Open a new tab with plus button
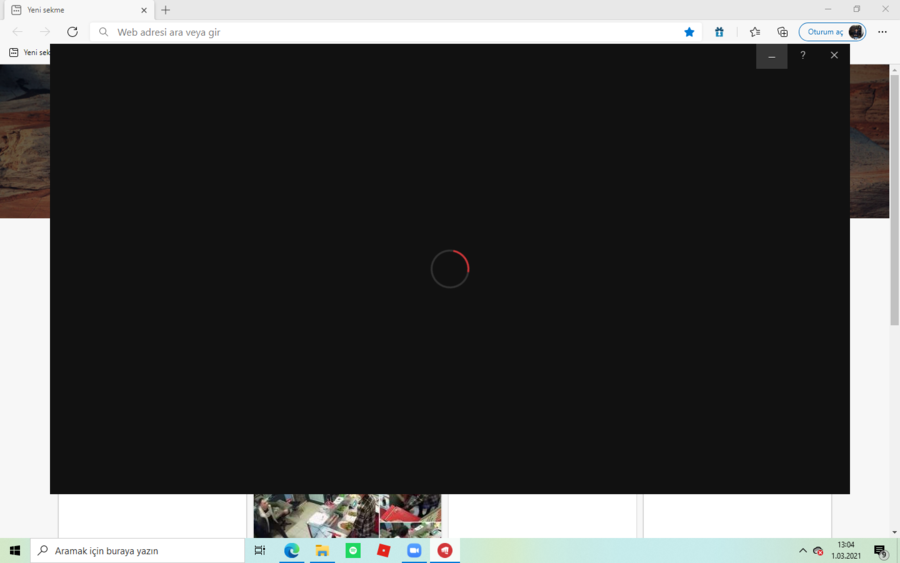 click(x=165, y=10)
